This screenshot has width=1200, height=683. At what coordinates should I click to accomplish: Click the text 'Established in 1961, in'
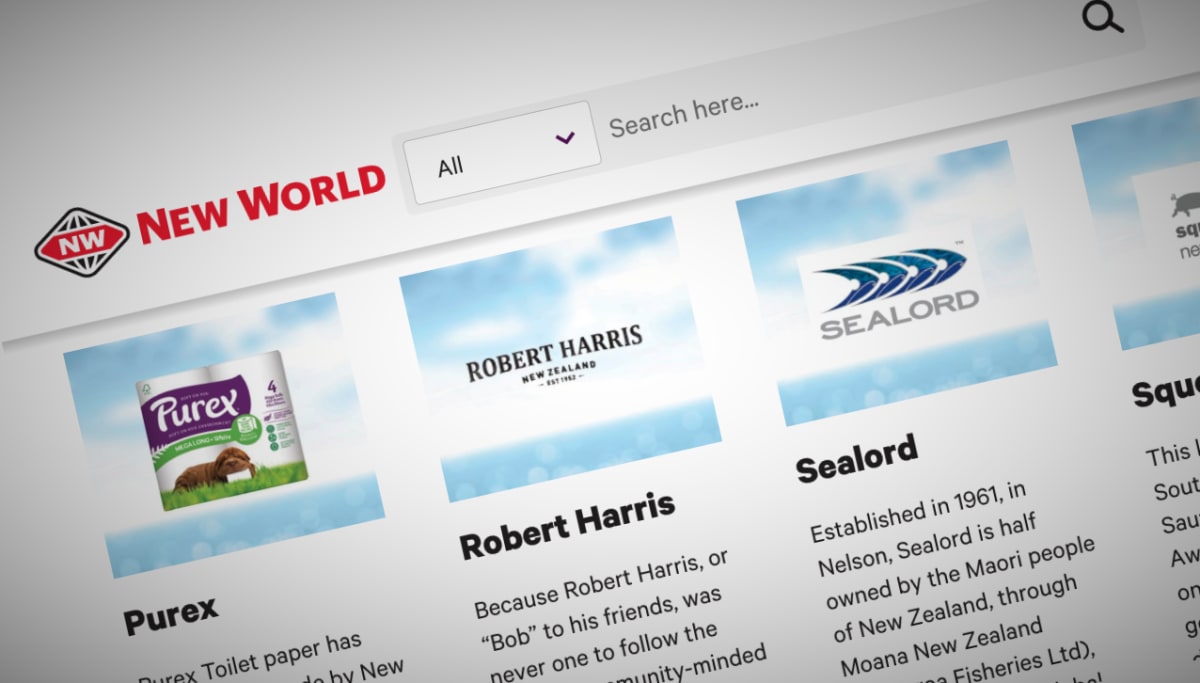point(919,513)
